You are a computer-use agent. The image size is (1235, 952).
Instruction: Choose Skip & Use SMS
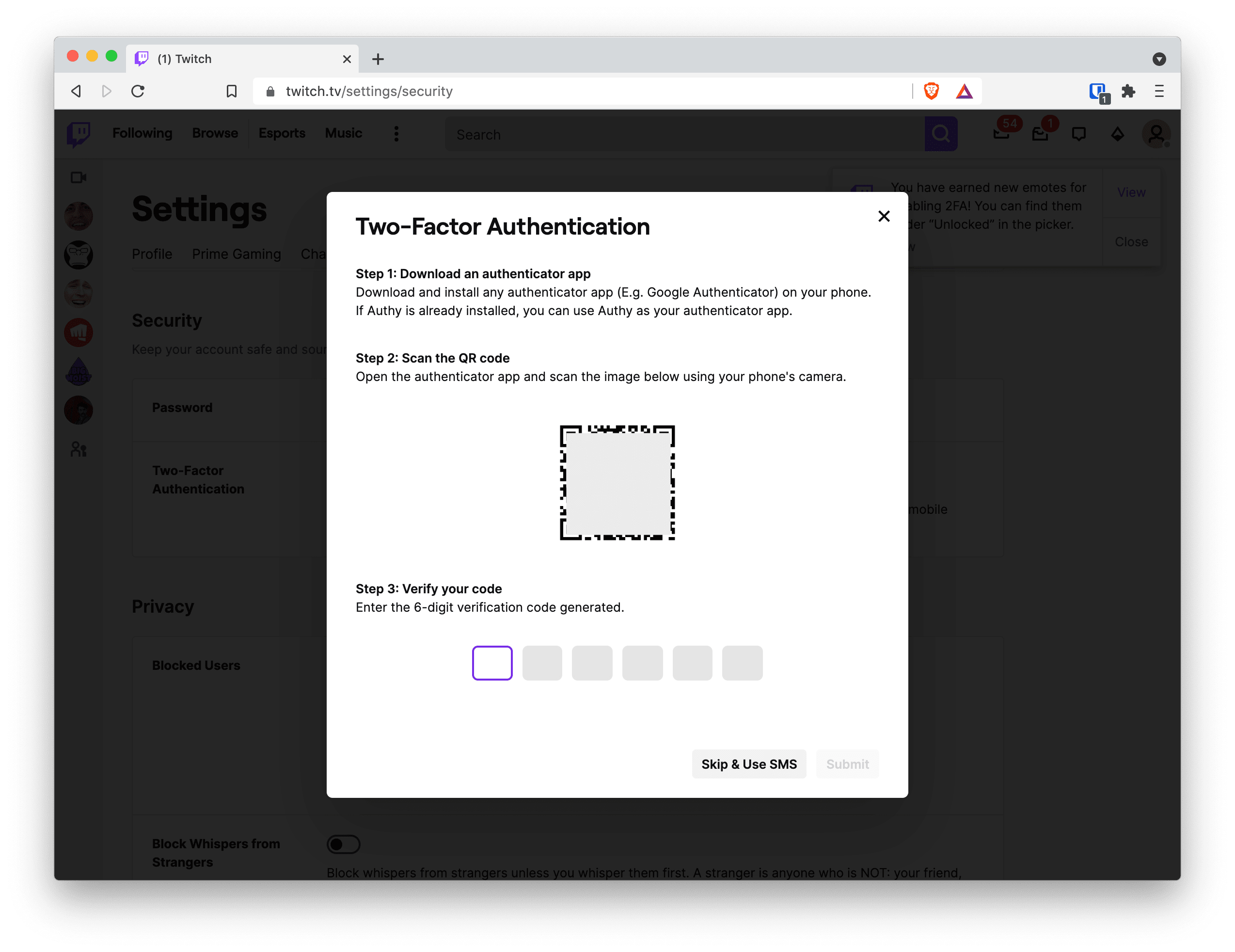[x=749, y=763]
